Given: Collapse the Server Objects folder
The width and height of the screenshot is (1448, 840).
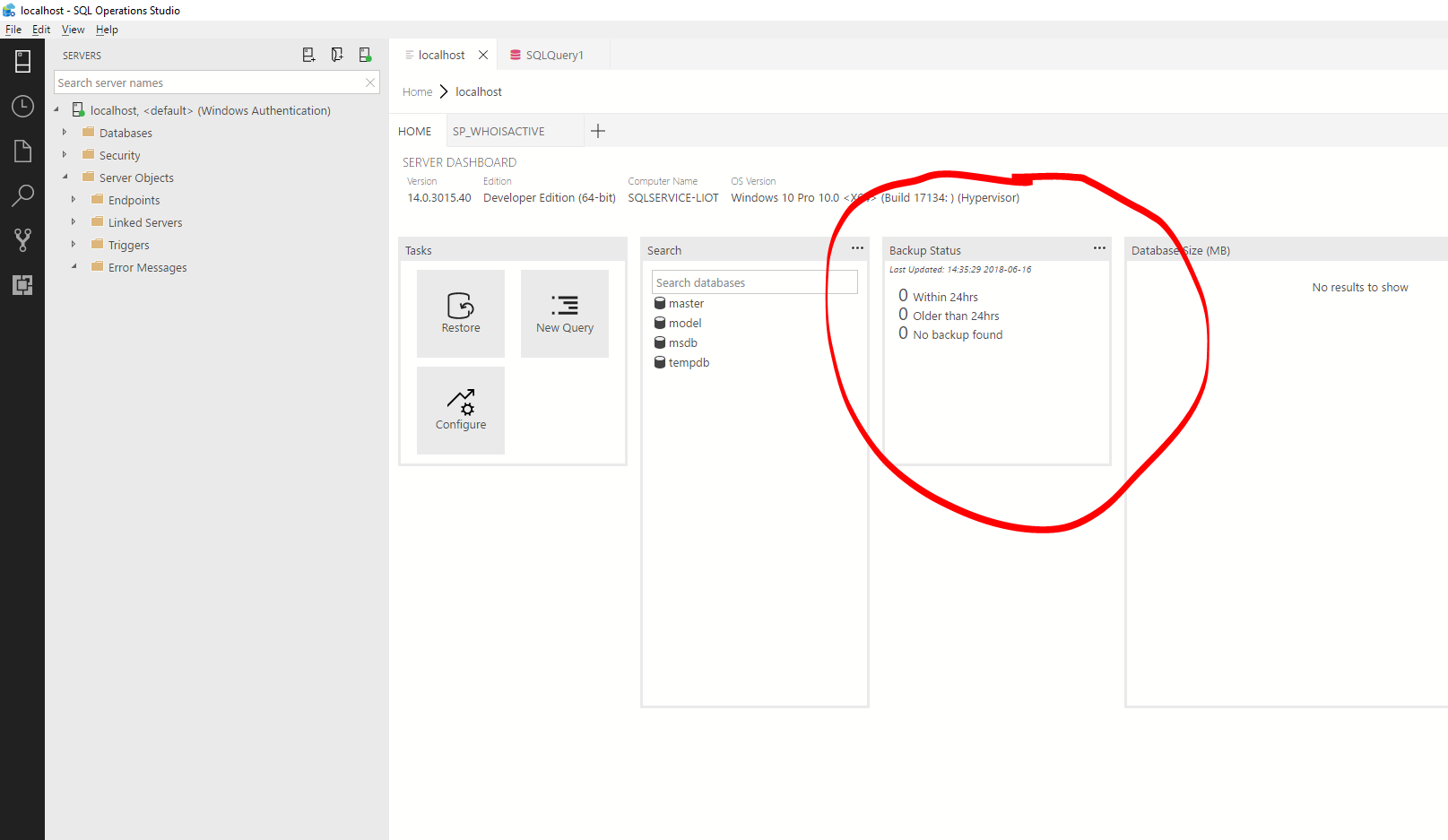Looking at the screenshot, I should click(65, 177).
